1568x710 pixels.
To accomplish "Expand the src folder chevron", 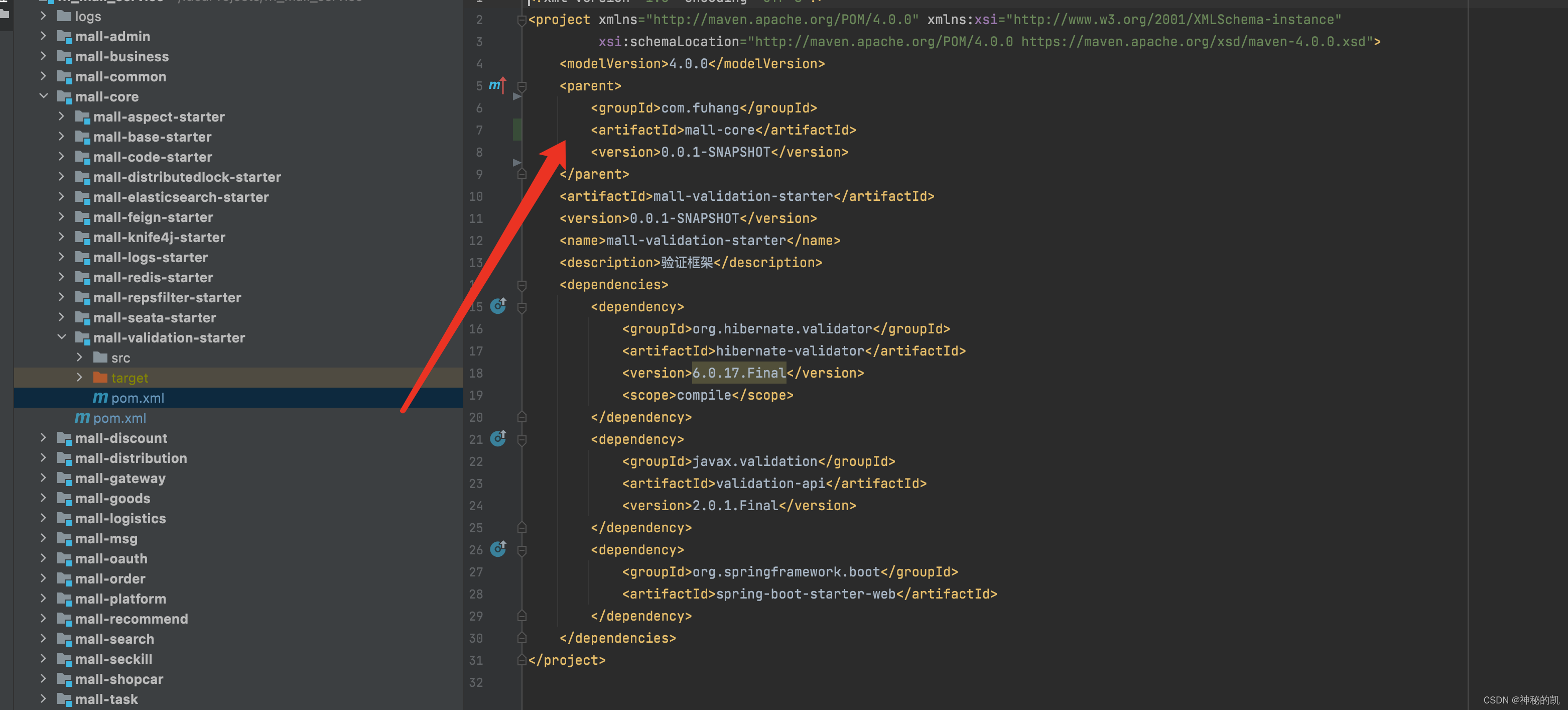I will (80, 358).
